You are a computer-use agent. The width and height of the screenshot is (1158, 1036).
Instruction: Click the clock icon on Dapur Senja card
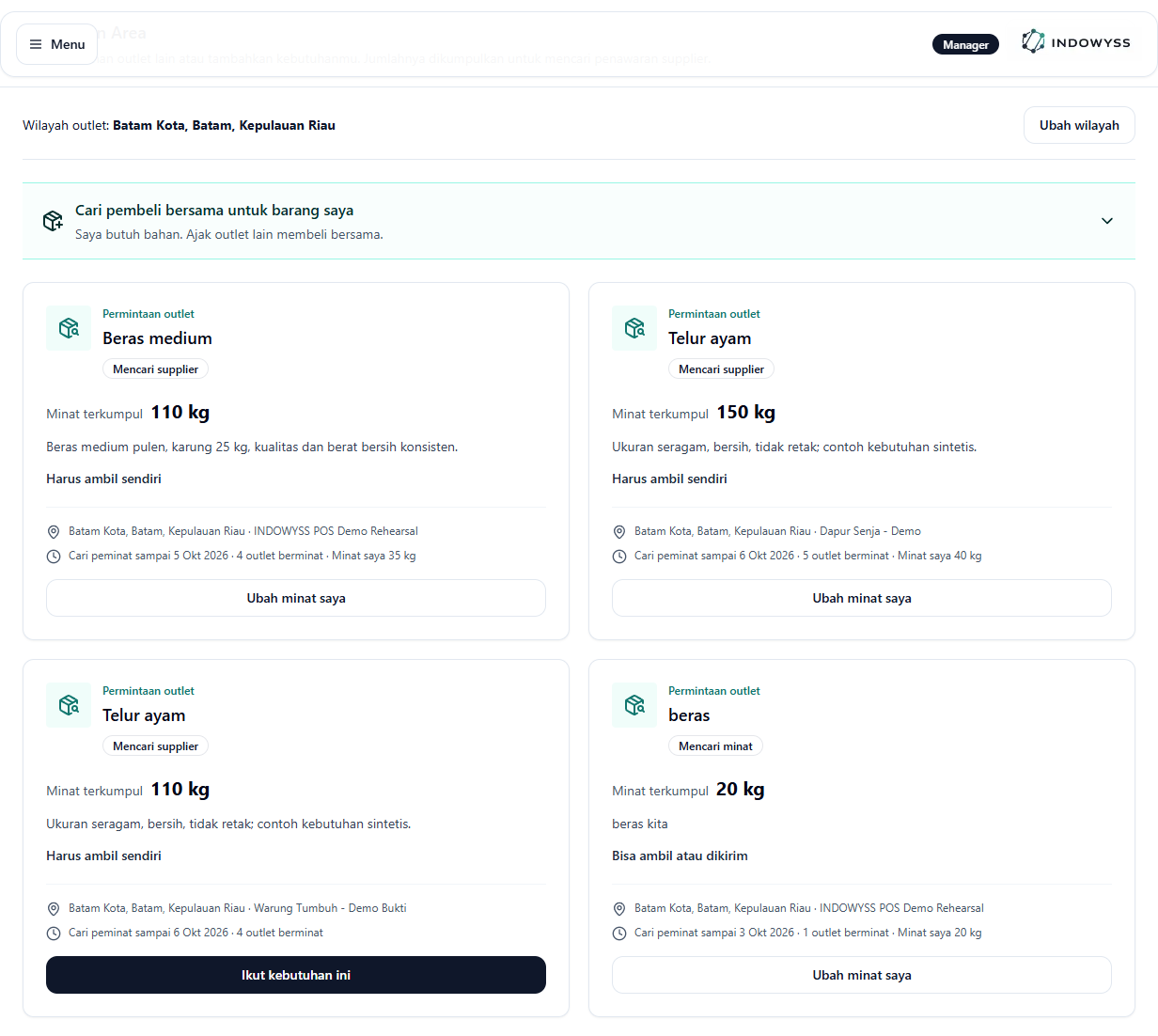(619, 557)
